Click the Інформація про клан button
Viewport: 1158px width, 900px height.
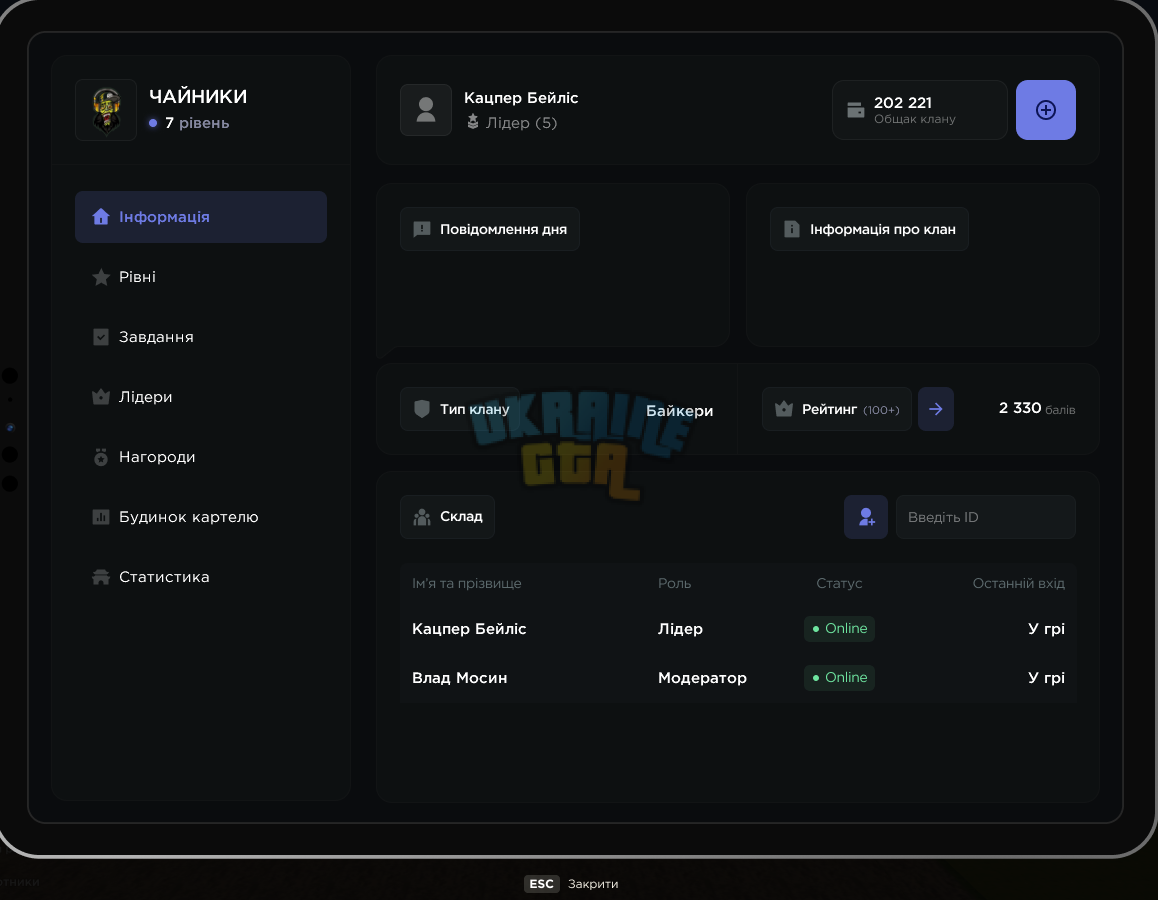coord(868,229)
